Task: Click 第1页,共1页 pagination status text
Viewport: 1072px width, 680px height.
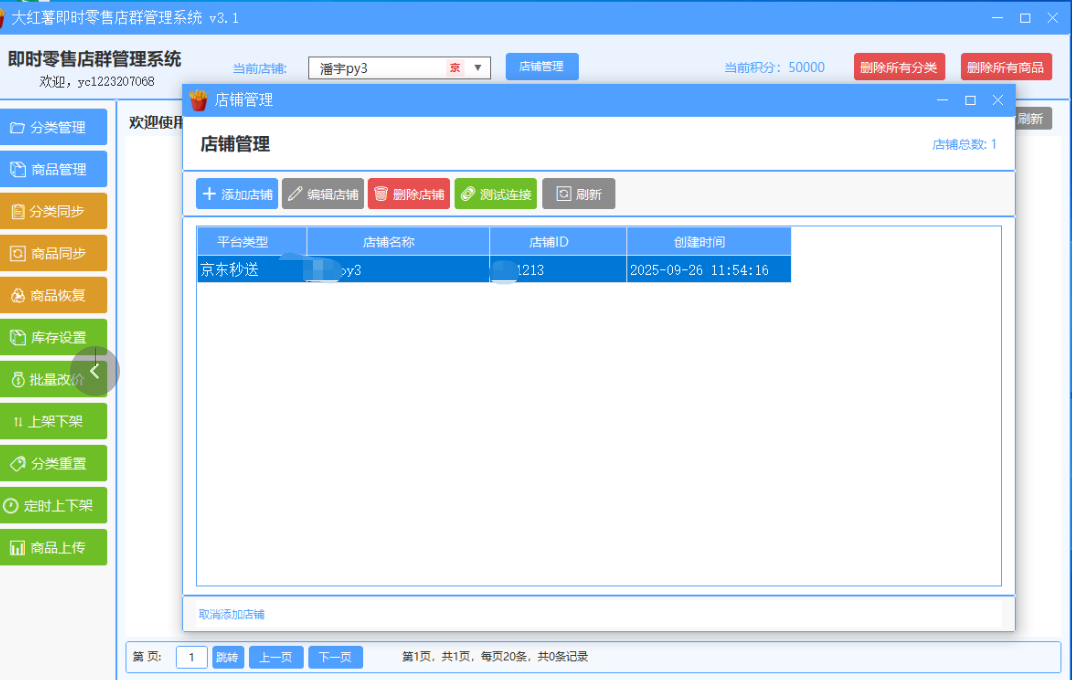Action: coord(495,657)
